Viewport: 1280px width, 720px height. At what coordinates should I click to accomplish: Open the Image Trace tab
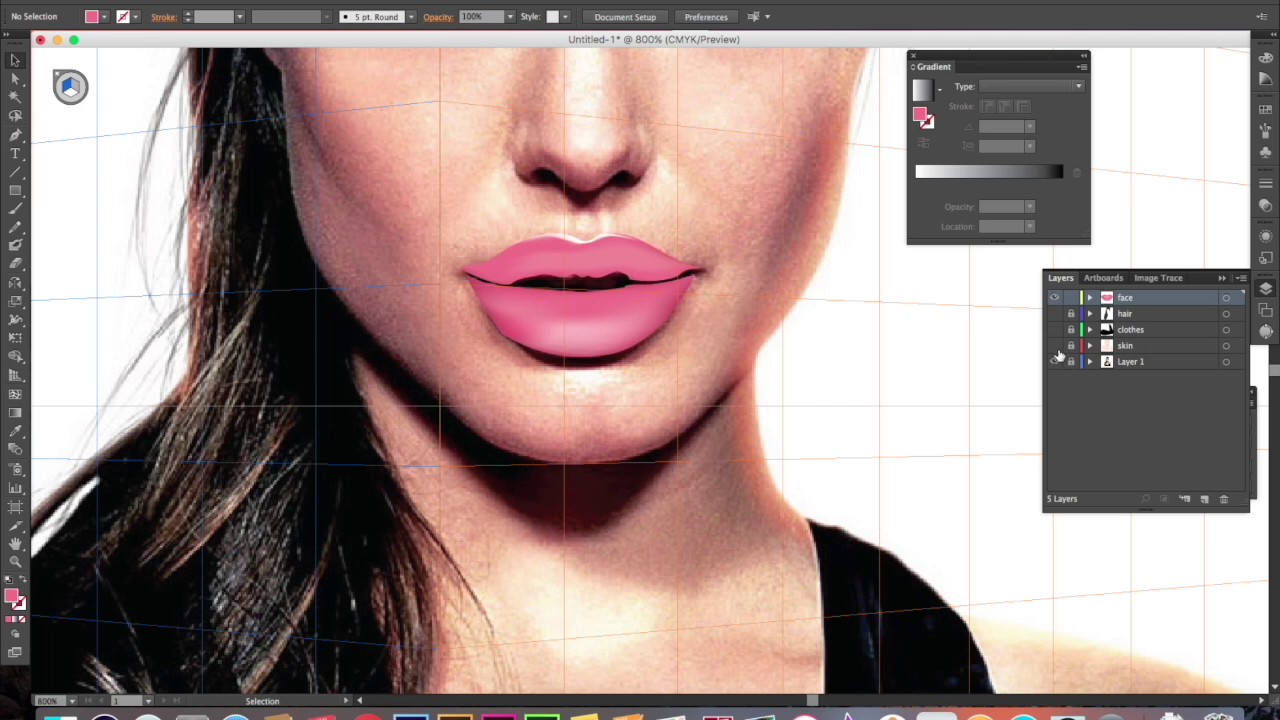click(x=1158, y=277)
